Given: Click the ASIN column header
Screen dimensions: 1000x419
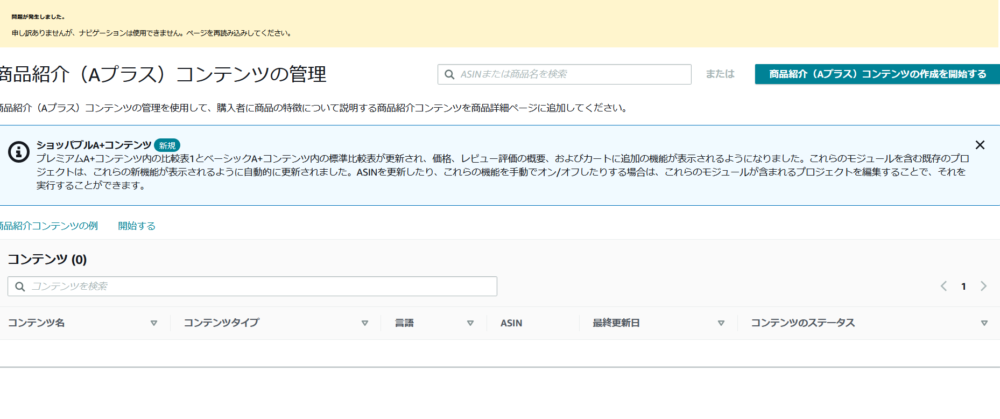Looking at the screenshot, I should point(511,323).
